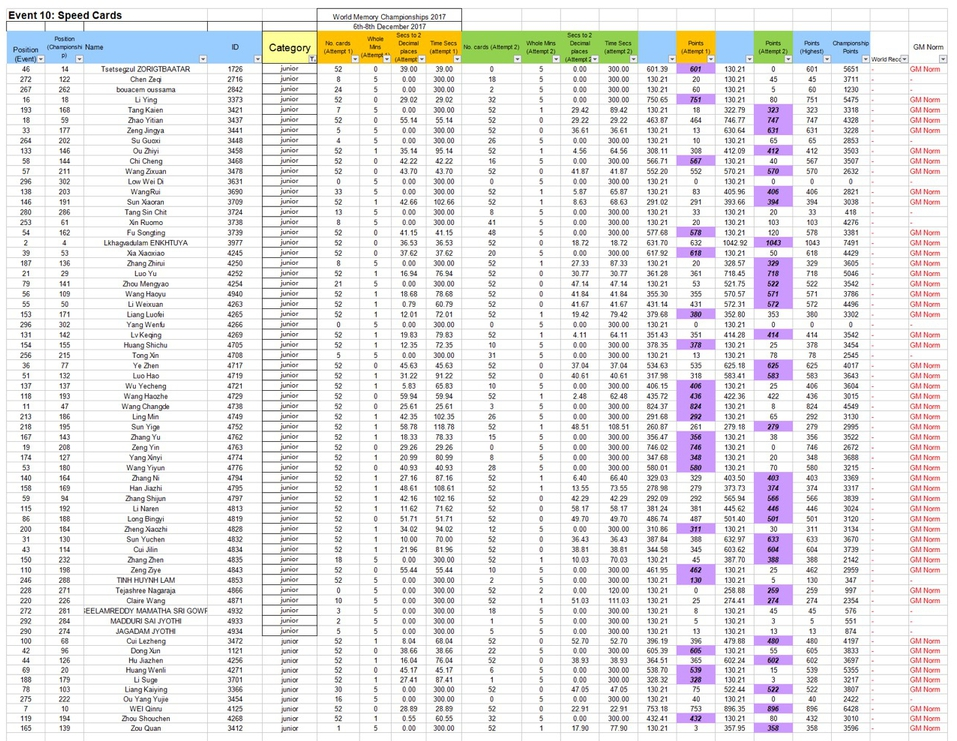Select the name cell 'TINH HUYNH LAM'
The width and height of the screenshot is (957, 741).
(x=145, y=580)
